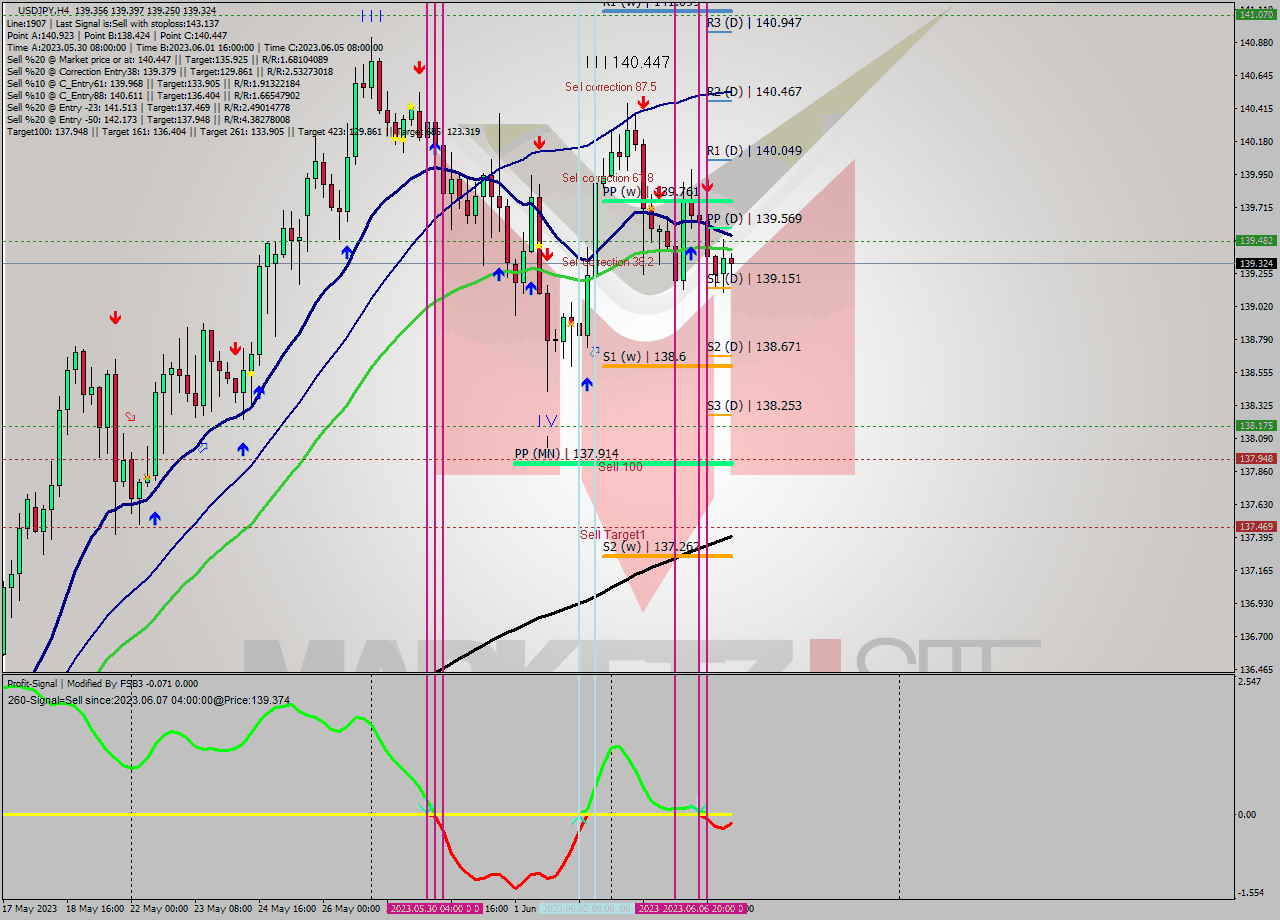Click the S1 (w) 138.6 weekly label
The height and width of the screenshot is (920, 1280).
(x=644, y=356)
